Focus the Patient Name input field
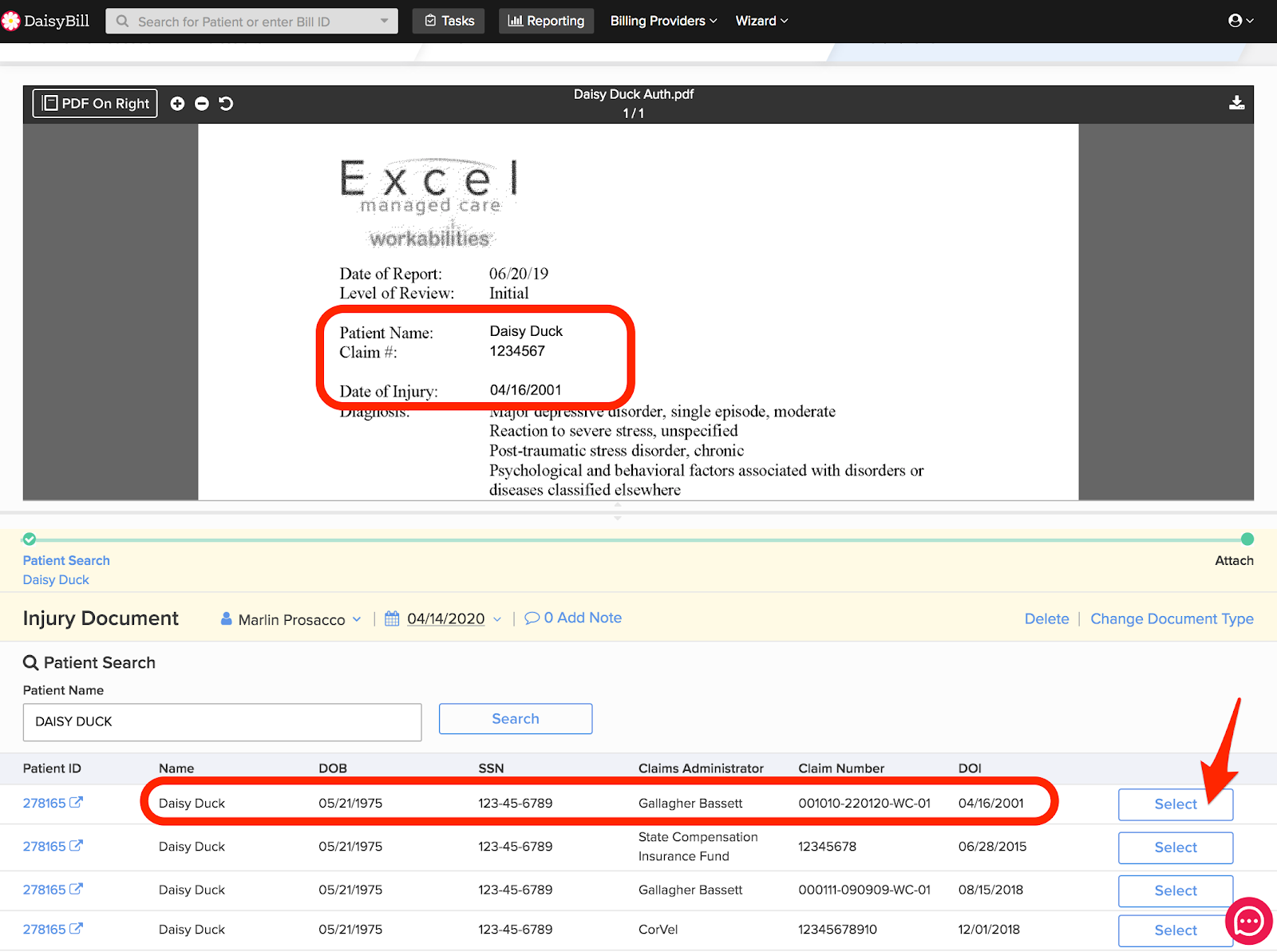 [x=222, y=722]
